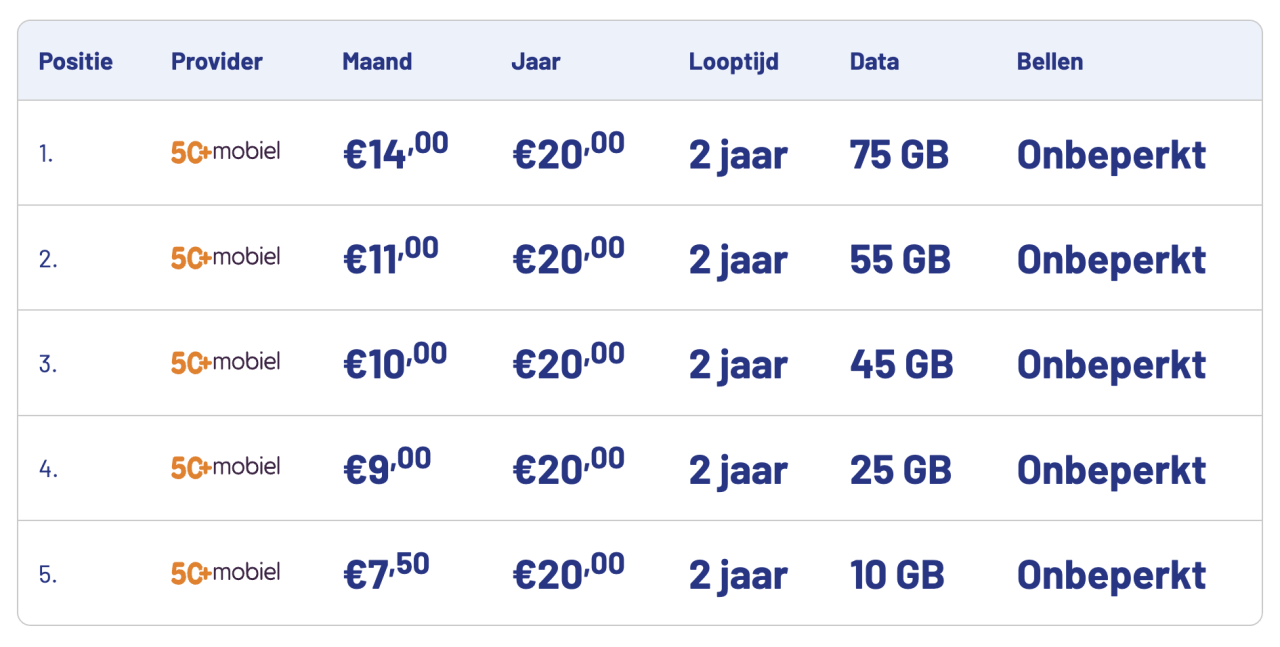Sort by the Positie column header
Viewport: 1280px width, 647px height.
coord(76,61)
